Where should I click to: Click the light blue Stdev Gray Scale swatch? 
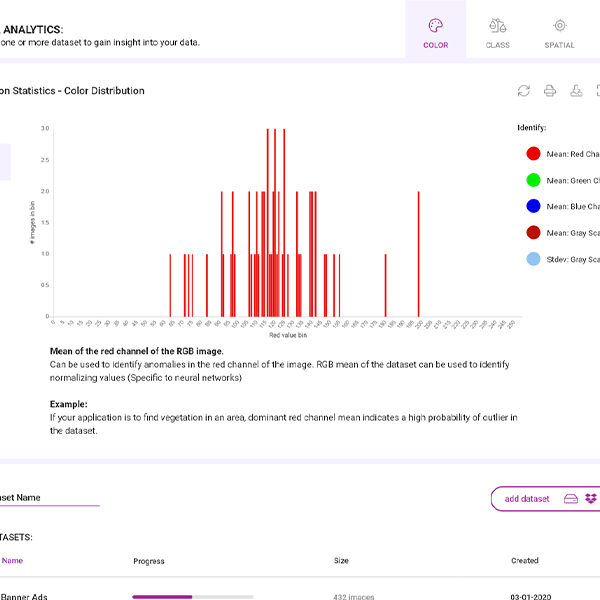click(533, 259)
